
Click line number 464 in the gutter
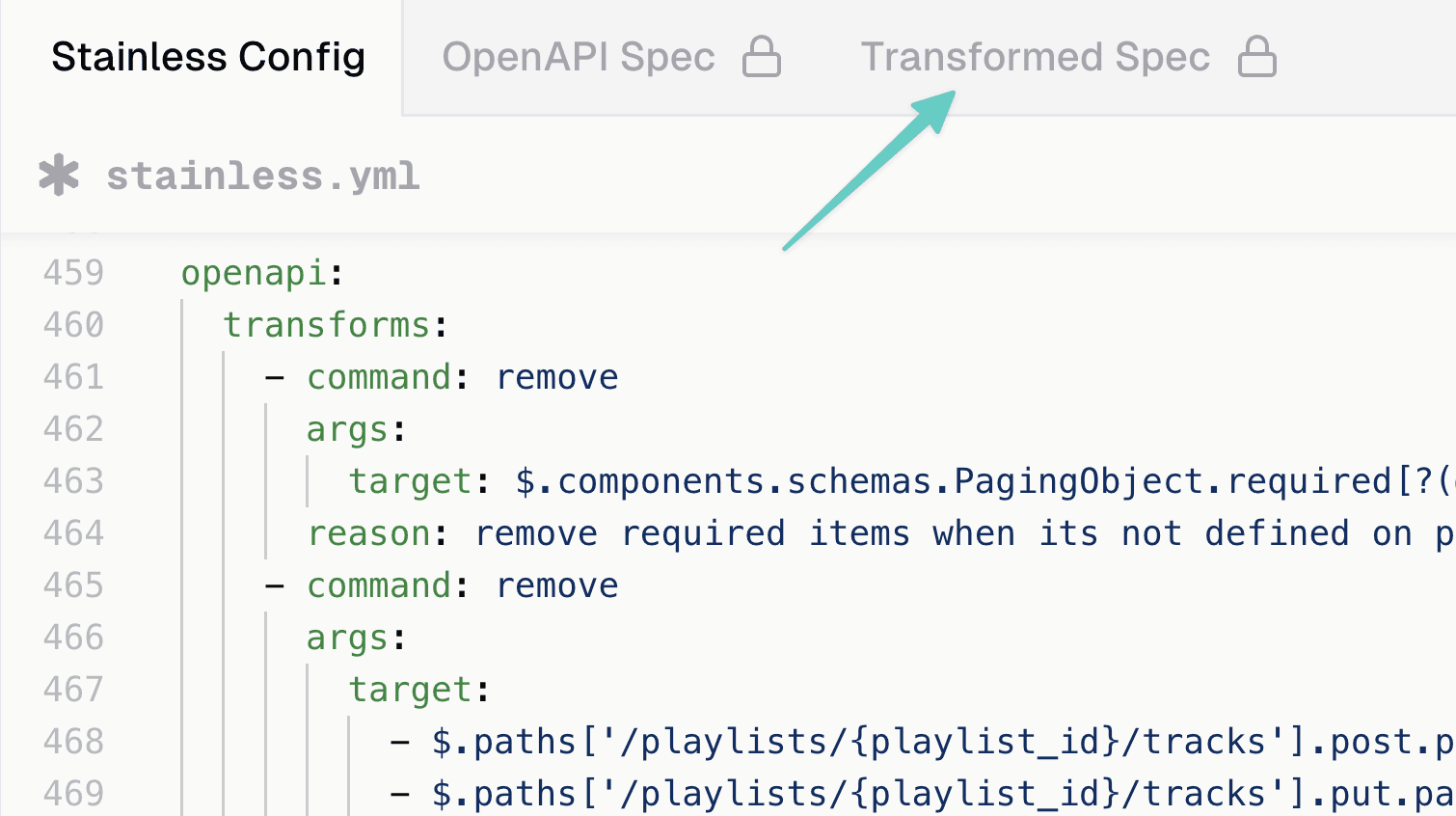73,533
